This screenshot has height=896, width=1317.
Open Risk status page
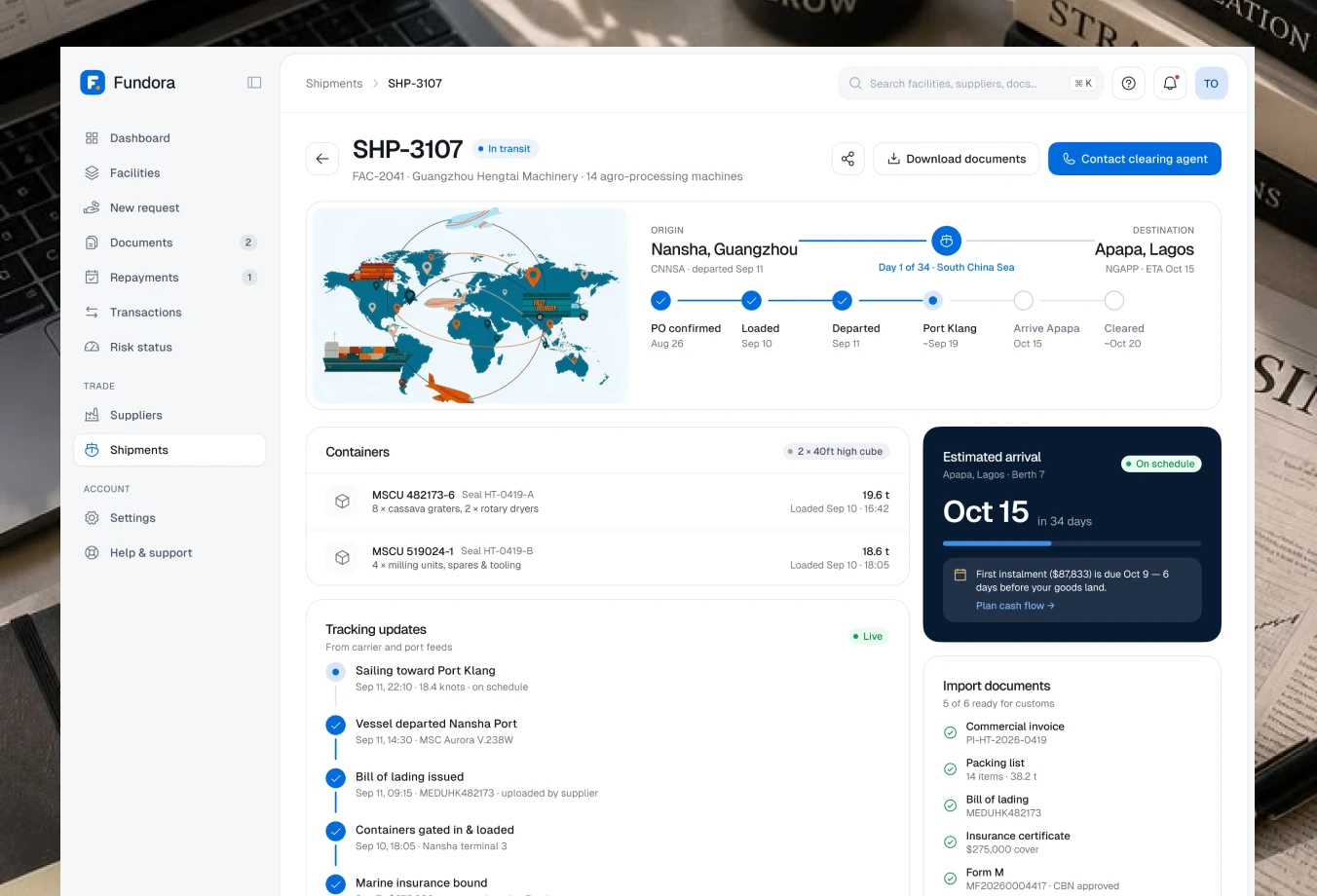[169, 347]
